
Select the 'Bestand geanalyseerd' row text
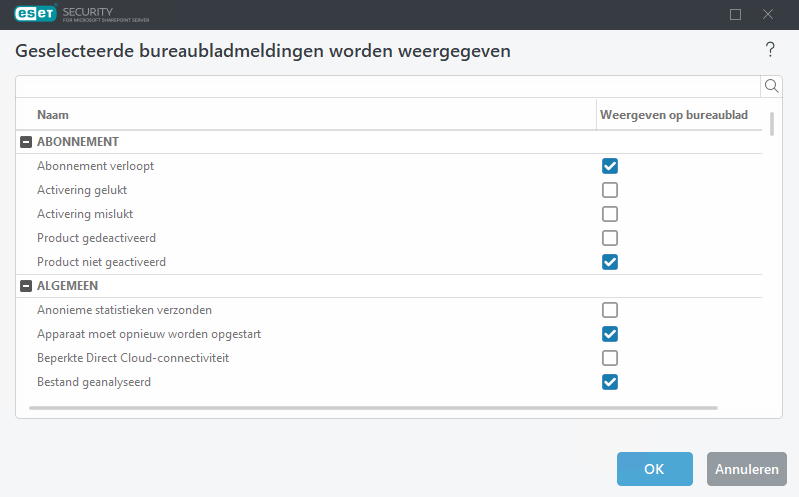pyautogui.click(x=94, y=382)
